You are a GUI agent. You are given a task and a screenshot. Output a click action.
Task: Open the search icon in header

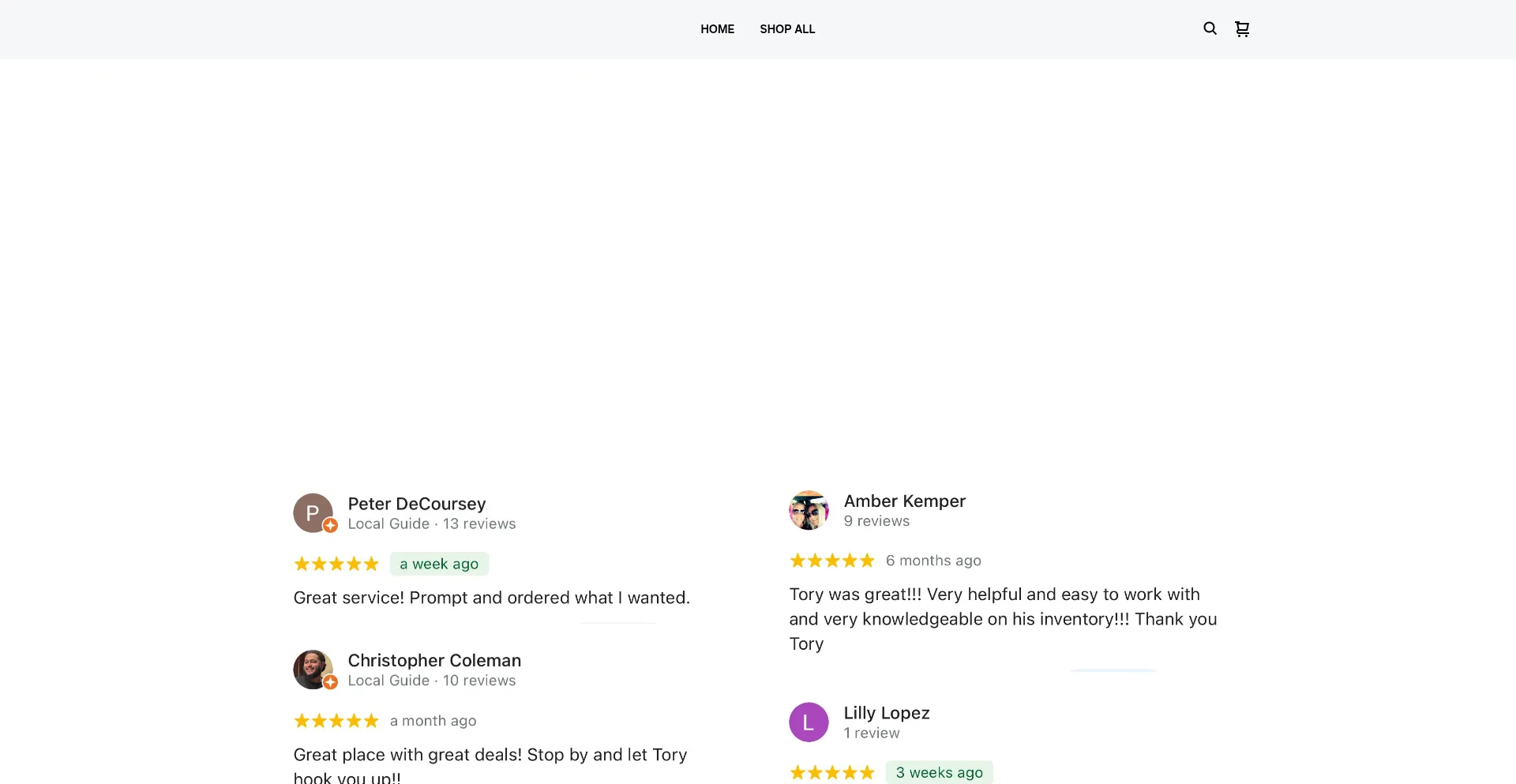(1210, 28)
